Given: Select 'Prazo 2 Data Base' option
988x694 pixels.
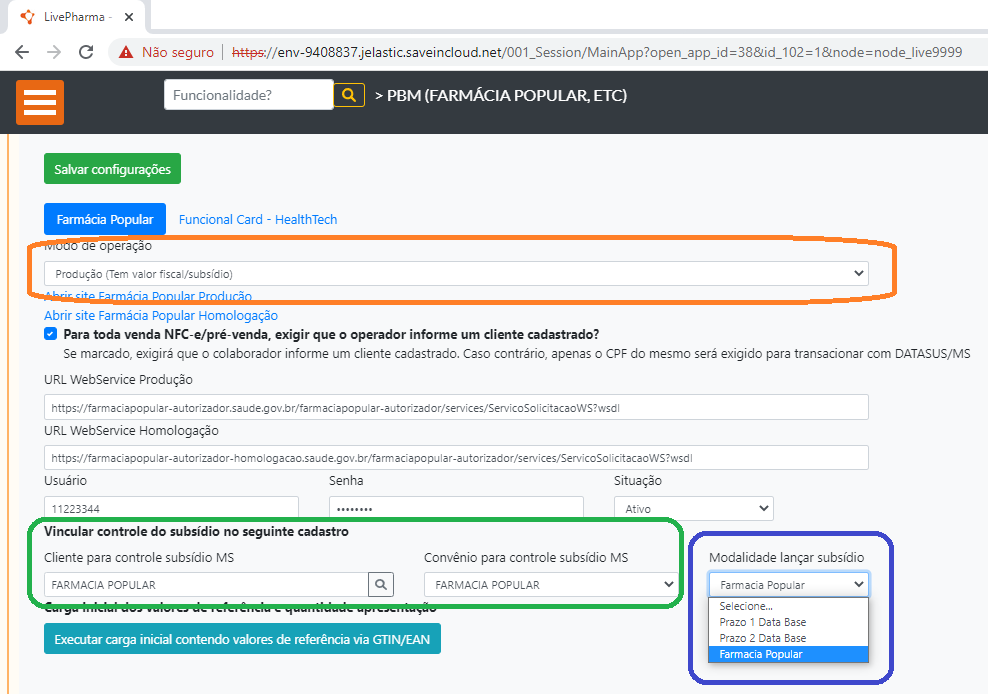Looking at the screenshot, I should coord(762,638).
